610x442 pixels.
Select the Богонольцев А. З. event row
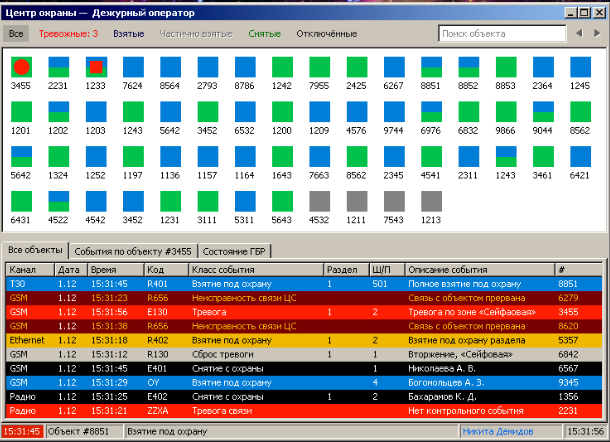pyautogui.click(x=304, y=382)
